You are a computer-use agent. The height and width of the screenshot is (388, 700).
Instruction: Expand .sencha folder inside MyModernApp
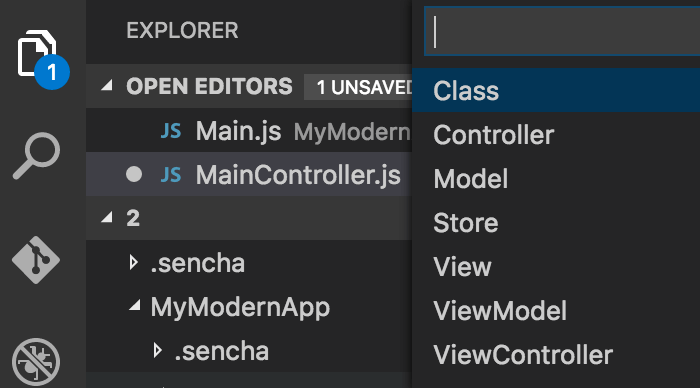coord(157,350)
